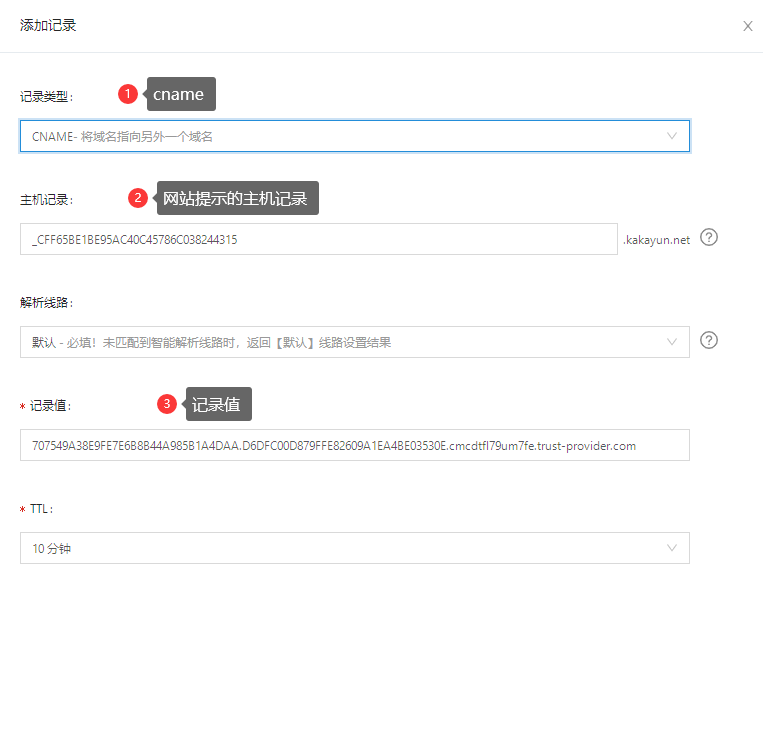Click the TTL field label
This screenshot has width=763, height=747.
[41, 509]
